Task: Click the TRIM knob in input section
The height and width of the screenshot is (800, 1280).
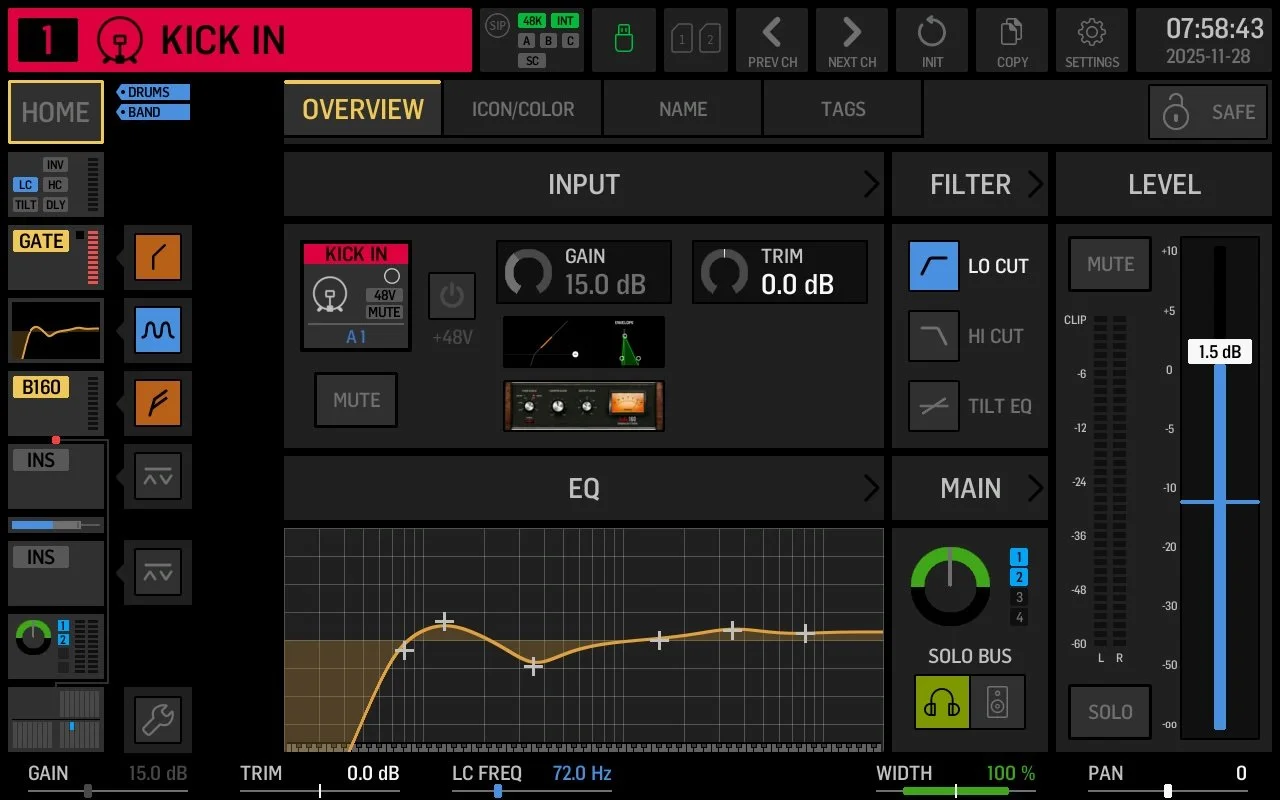Action: click(x=724, y=272)
